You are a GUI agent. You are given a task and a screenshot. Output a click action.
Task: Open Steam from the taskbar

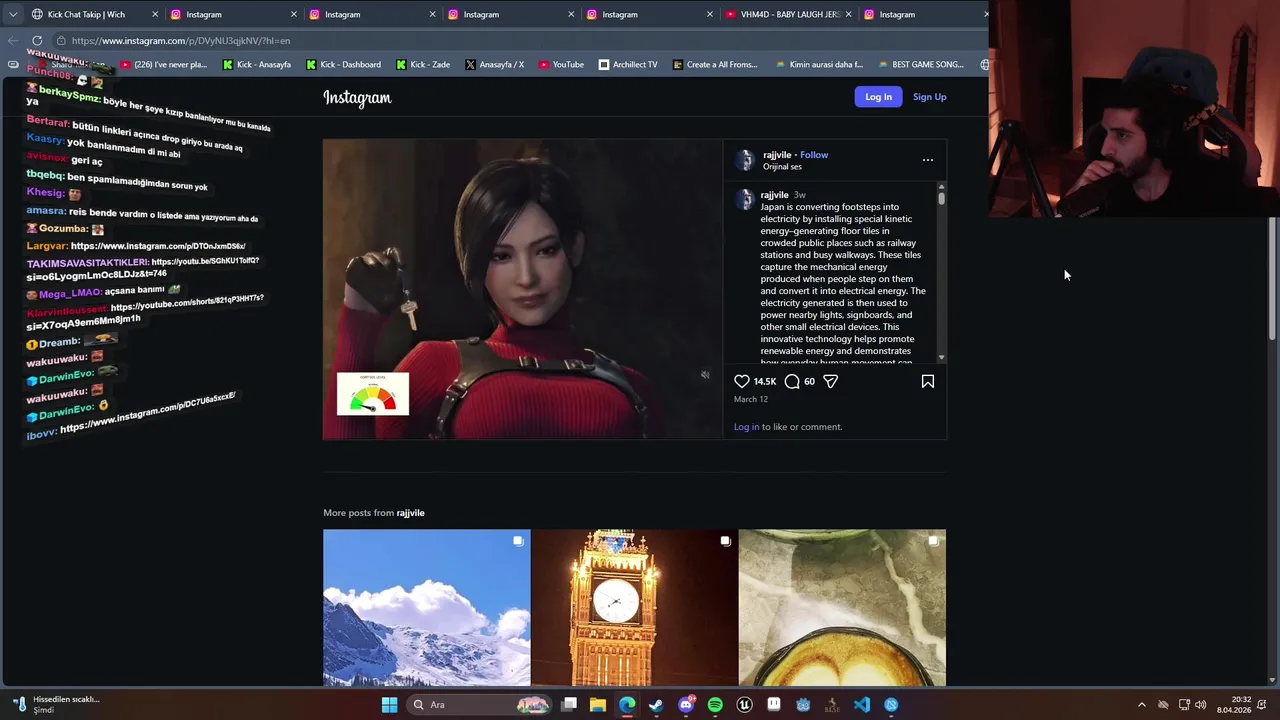coord(656,705)
